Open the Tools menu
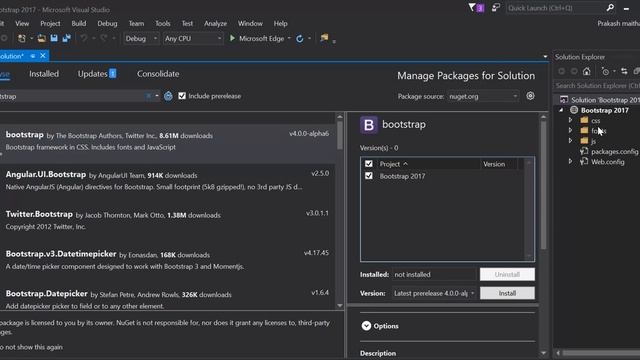 click(x=162, y=23)
